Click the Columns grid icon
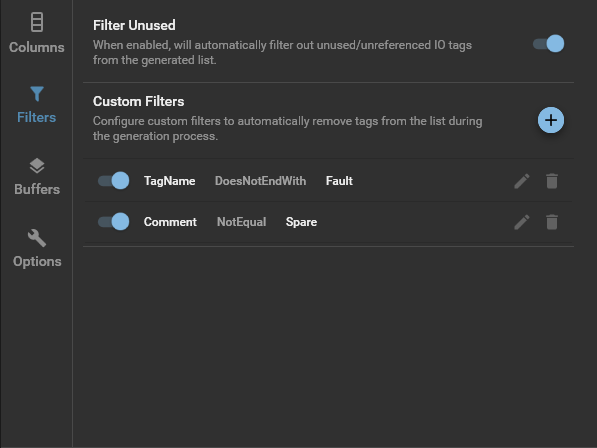Viewport: 597px width, 448px height. pos(37,22)
